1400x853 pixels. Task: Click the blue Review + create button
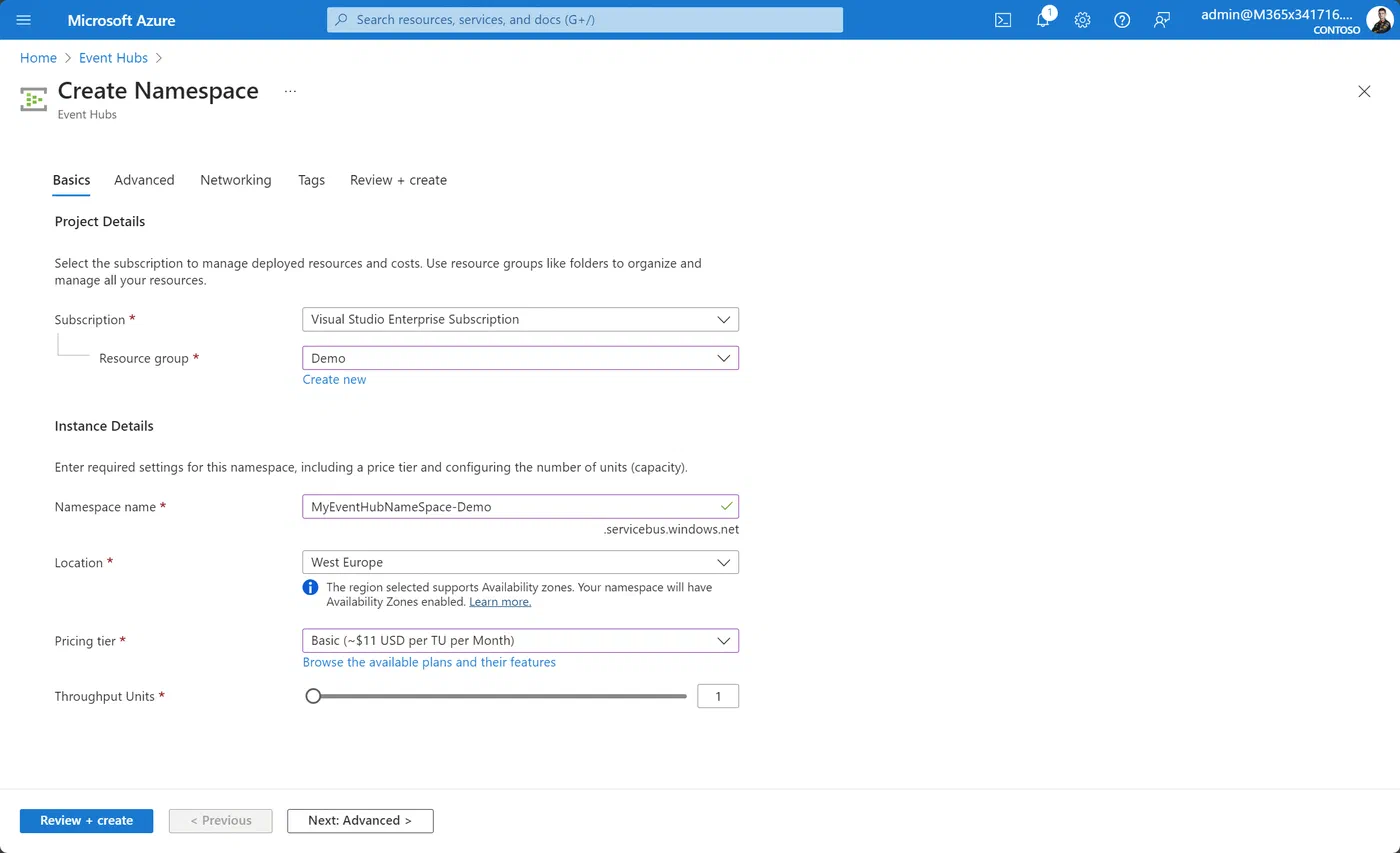pyautogui.click(x=86, y=821)
